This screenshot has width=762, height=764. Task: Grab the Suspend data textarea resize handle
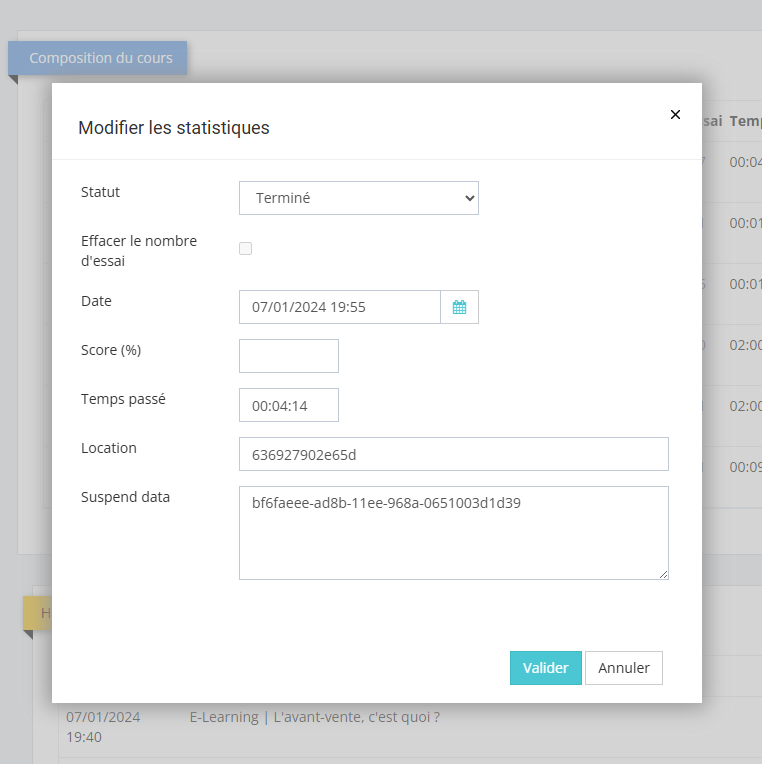pos(663,574)
